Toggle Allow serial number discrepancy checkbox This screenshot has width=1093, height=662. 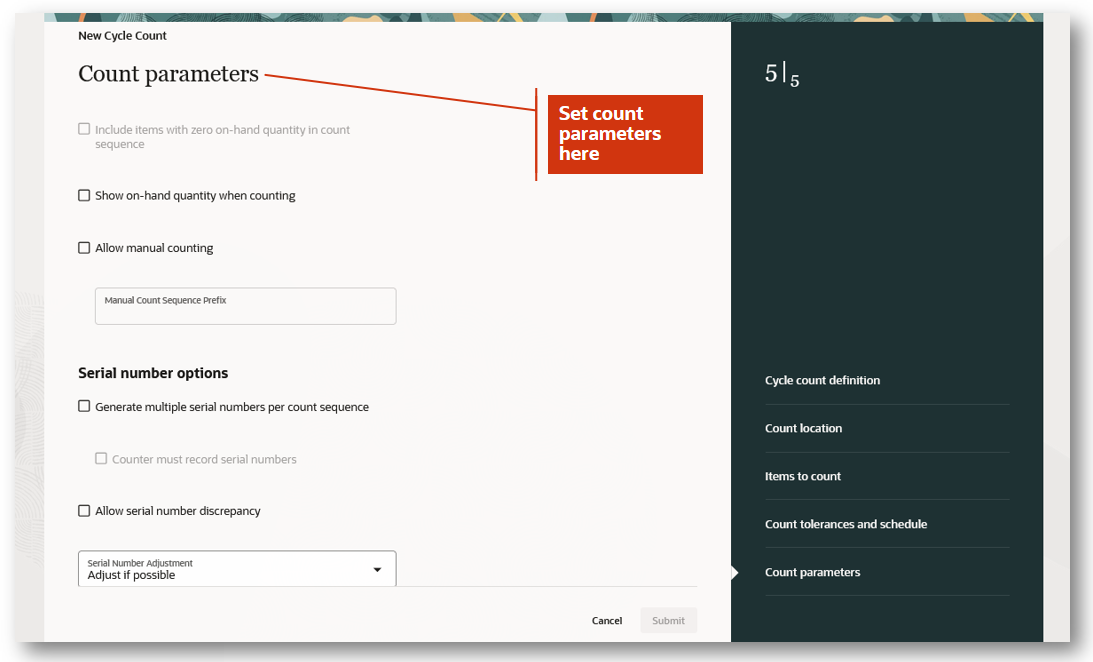(x=84, y=511)
